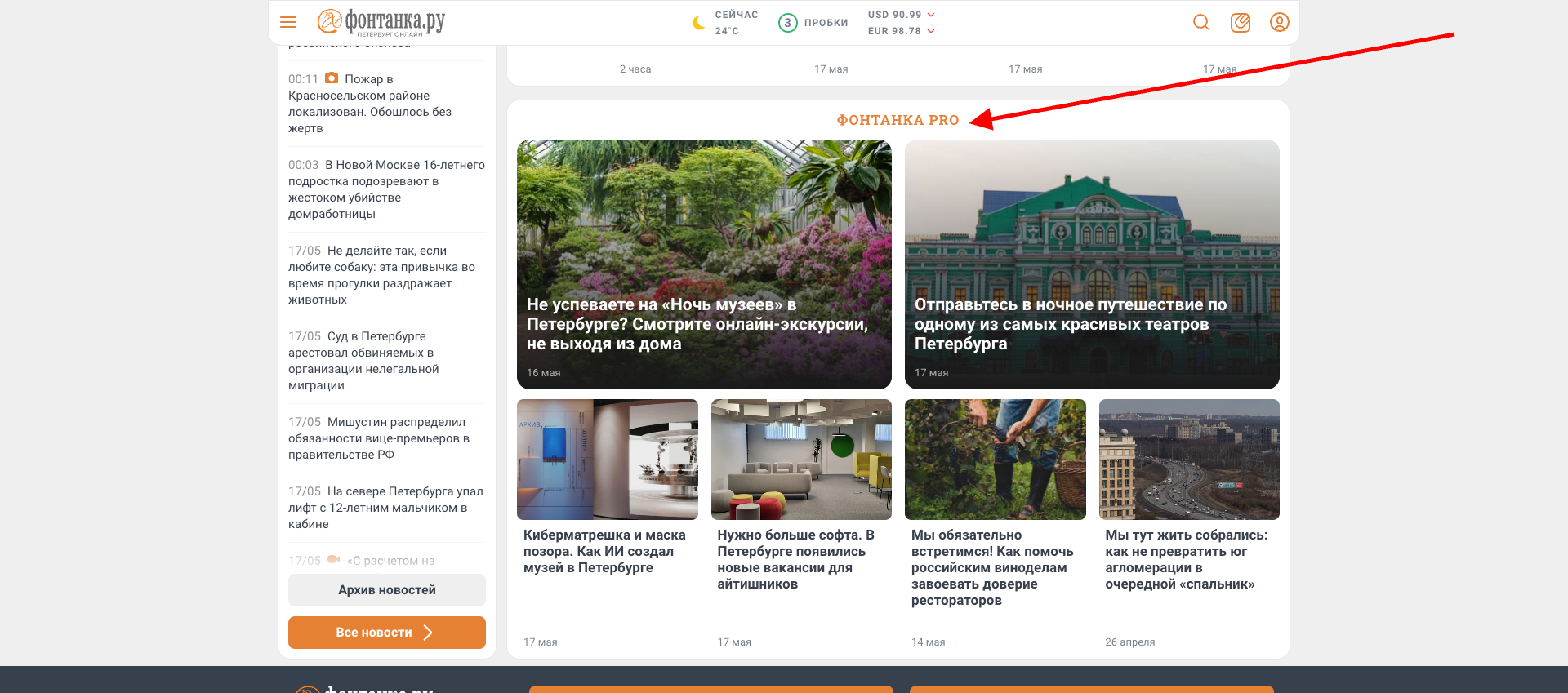The image size is (1568, 693).
Task: Click the write news pencil icon
Action: [1240, 22]
